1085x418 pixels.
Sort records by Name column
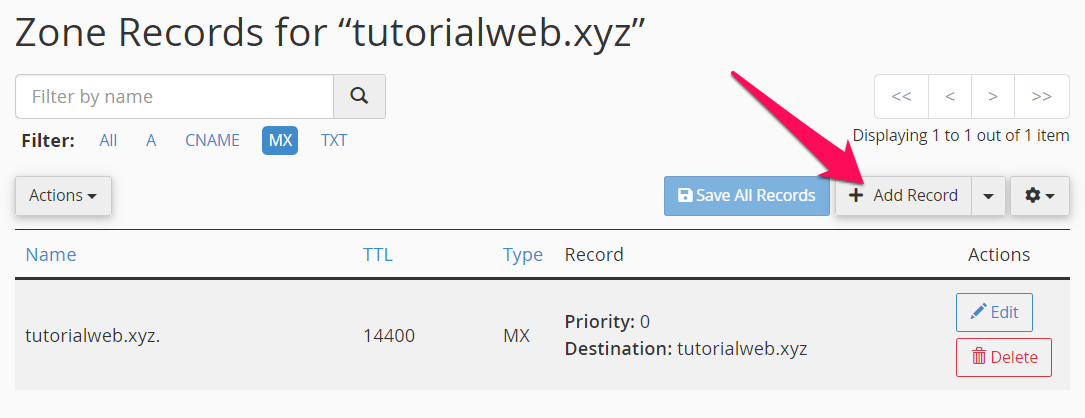(51, 255)
